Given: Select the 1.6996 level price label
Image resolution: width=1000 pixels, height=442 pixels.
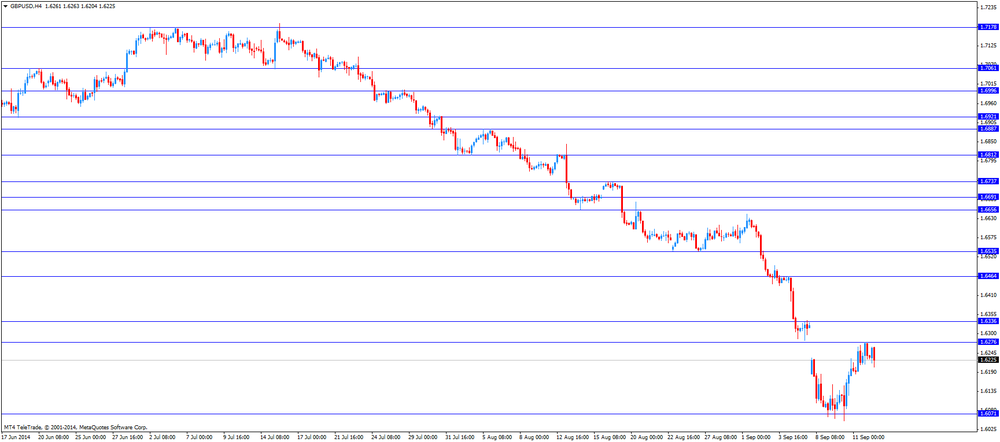Looking at the screenshot, I should click(987, 91).
